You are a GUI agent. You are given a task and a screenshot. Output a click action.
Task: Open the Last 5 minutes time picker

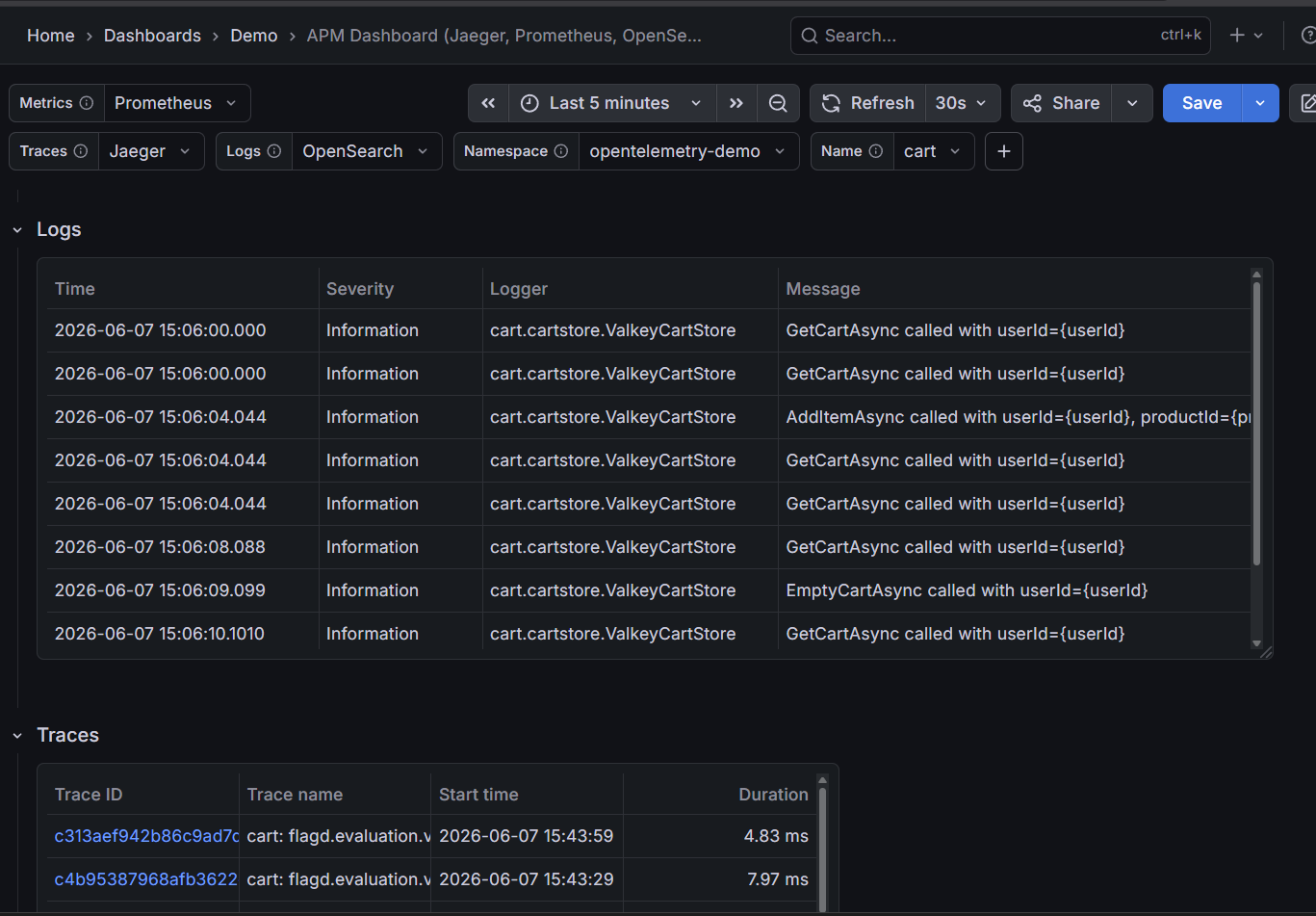tap(612, 103)
